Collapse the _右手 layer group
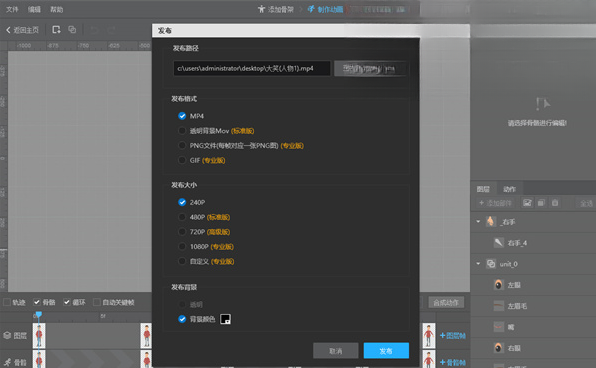 [x=478, y=221]
